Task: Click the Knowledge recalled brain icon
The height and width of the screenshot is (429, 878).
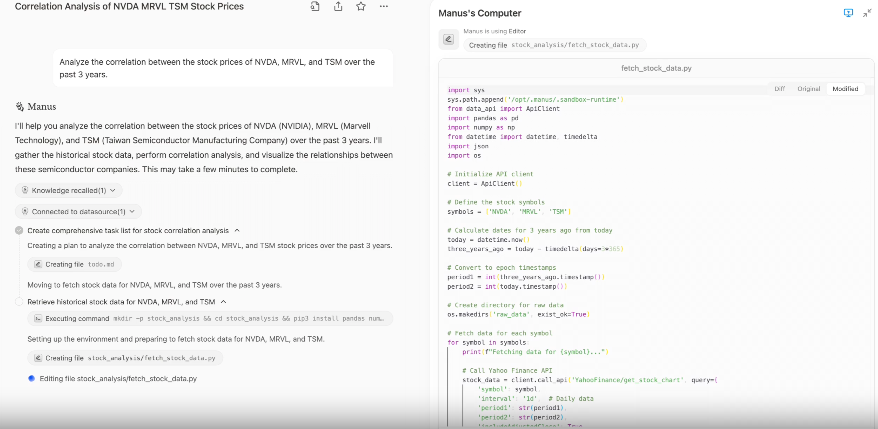Action: click(25, 190)
